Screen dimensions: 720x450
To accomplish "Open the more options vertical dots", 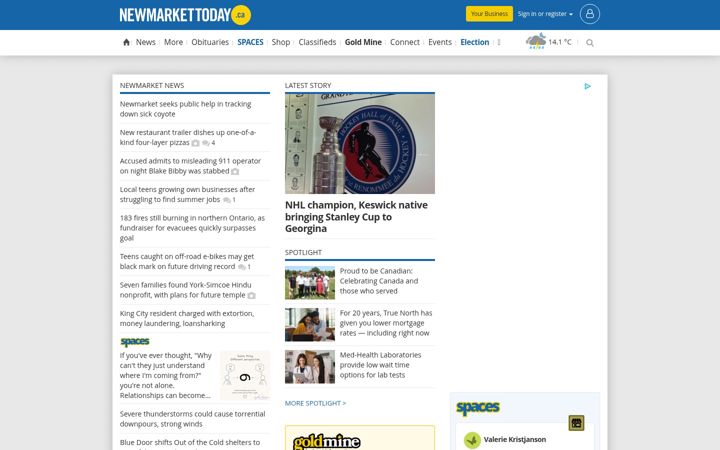I will click(499, 42).
